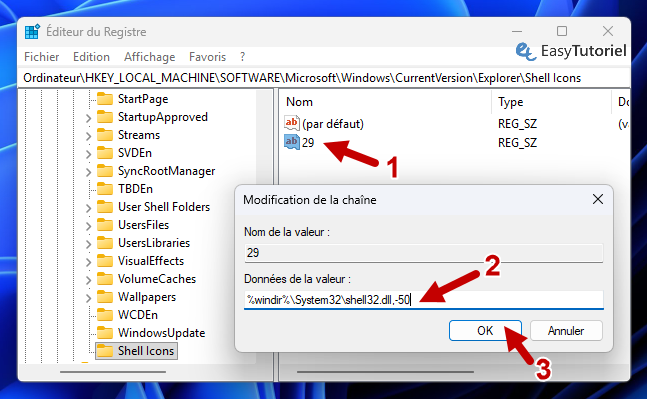
Task: Click the SyncRootManager folder icon
Action: 105,171
